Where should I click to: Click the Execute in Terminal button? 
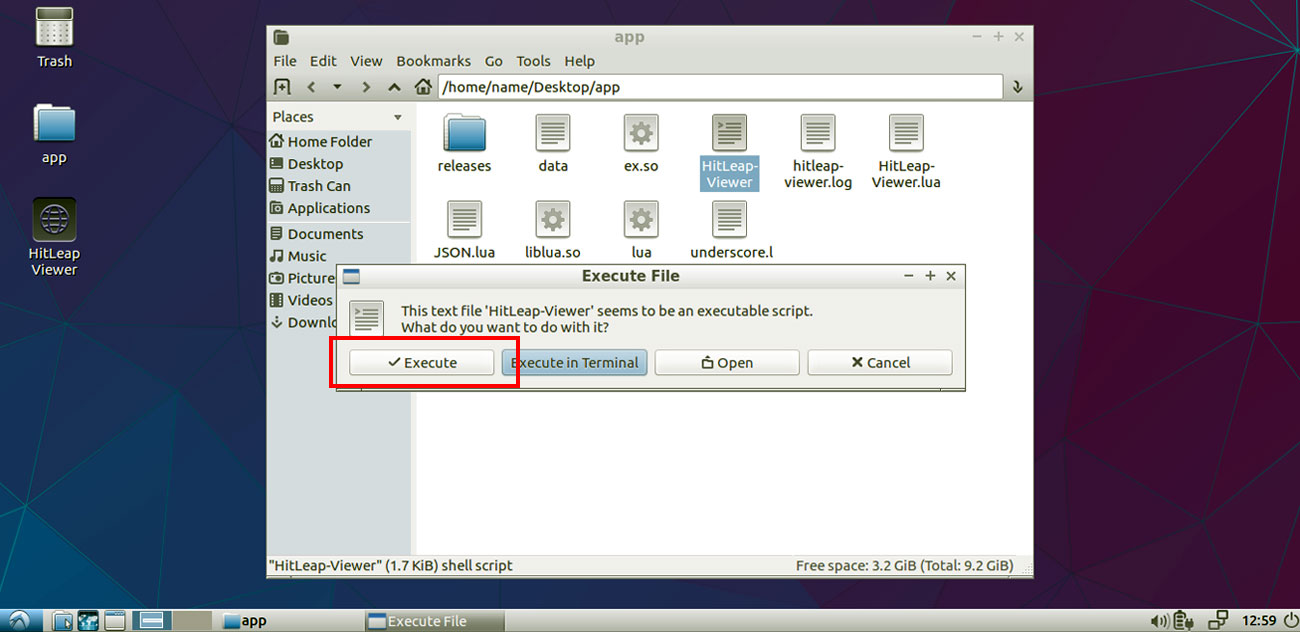point(575,362)
